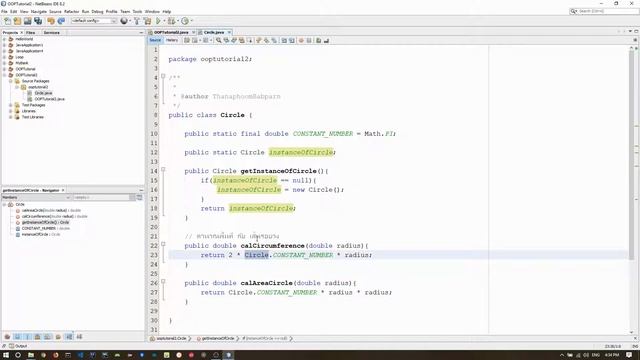640x360 pixels.
Task: Click the New File toolbar icon
Action: (7, 21)
